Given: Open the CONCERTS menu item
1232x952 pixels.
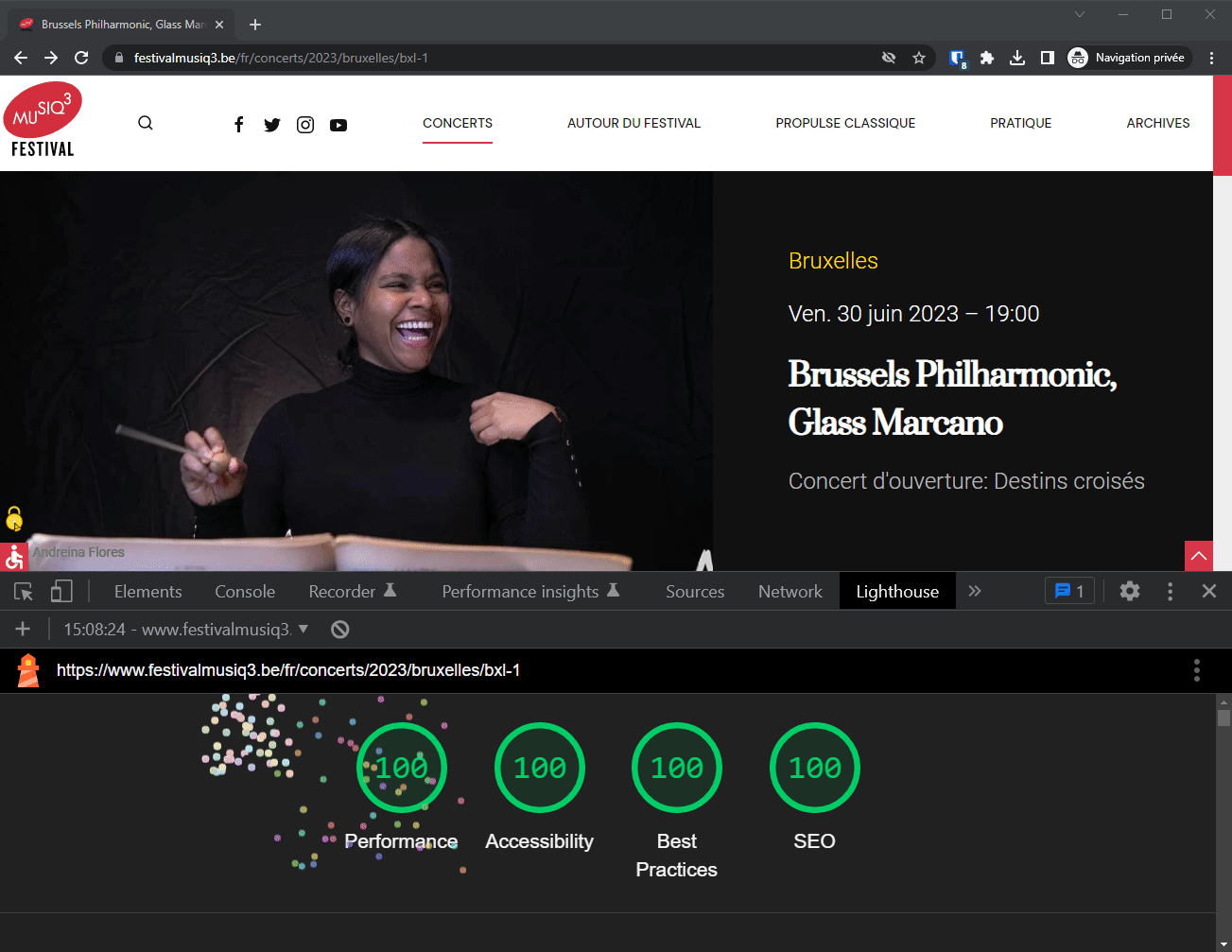Looking at the screenshot, I should pyautogui.click(x=458, y=123).
